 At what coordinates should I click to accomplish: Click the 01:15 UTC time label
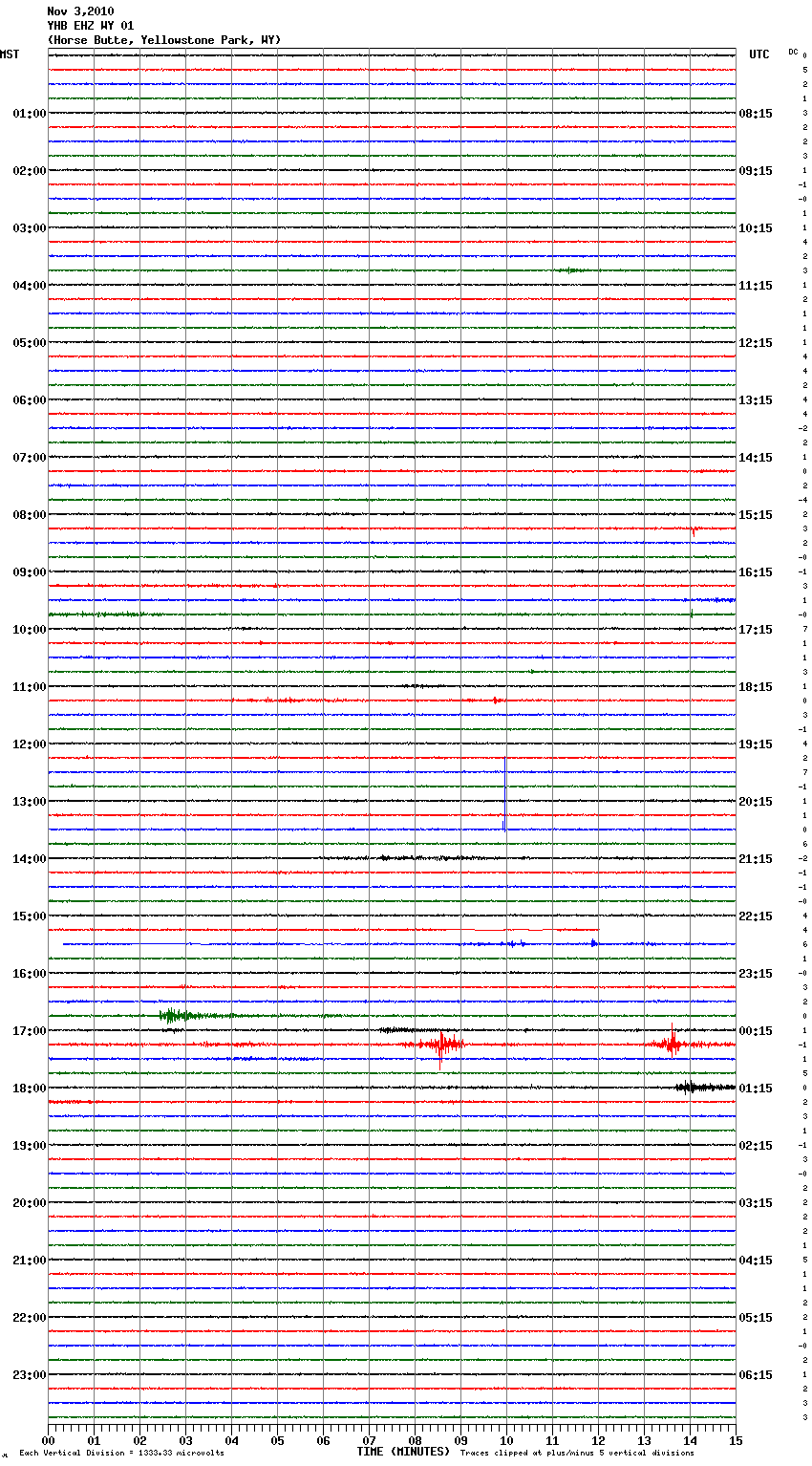pos(756,1089)
